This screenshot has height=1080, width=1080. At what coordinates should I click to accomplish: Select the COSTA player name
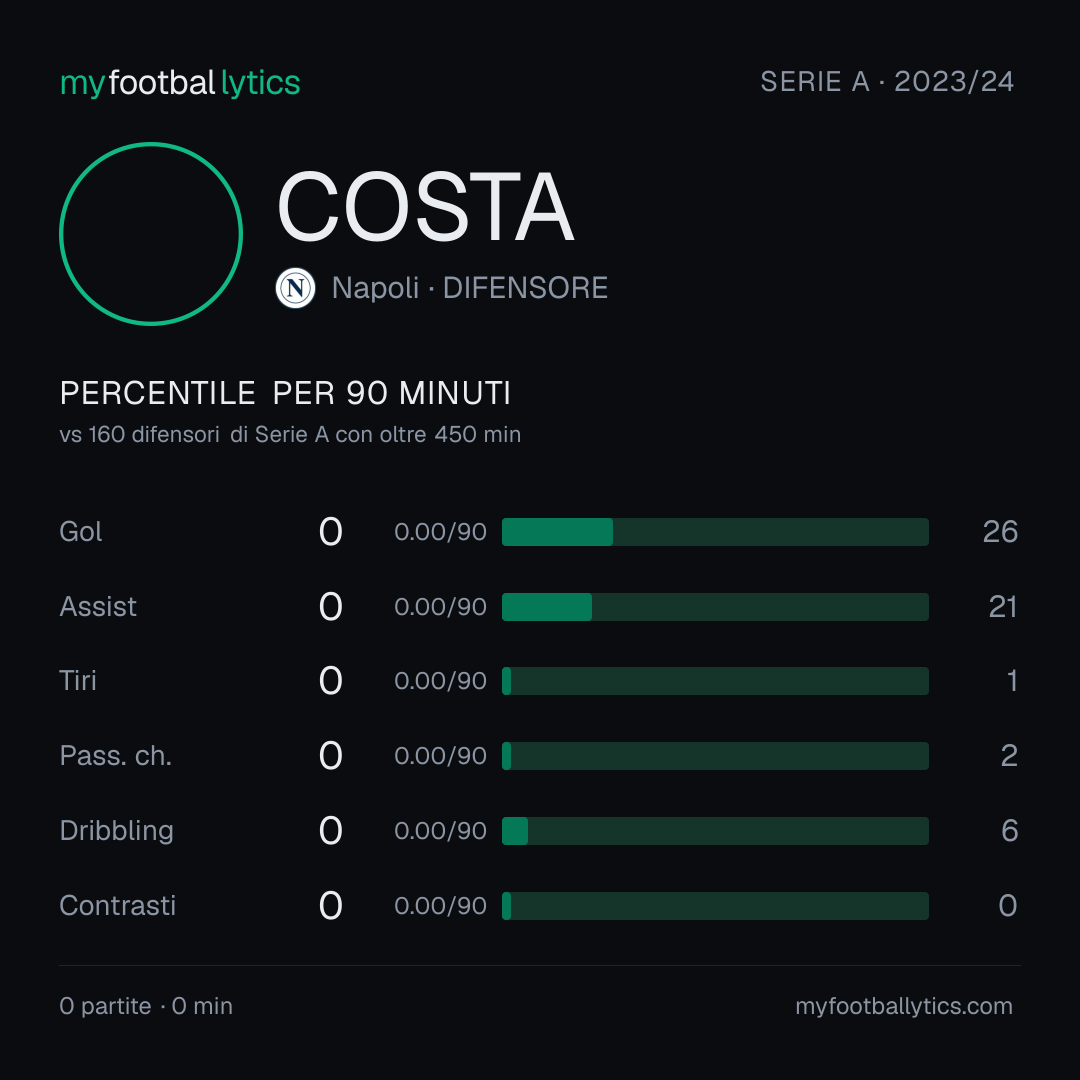425,207
